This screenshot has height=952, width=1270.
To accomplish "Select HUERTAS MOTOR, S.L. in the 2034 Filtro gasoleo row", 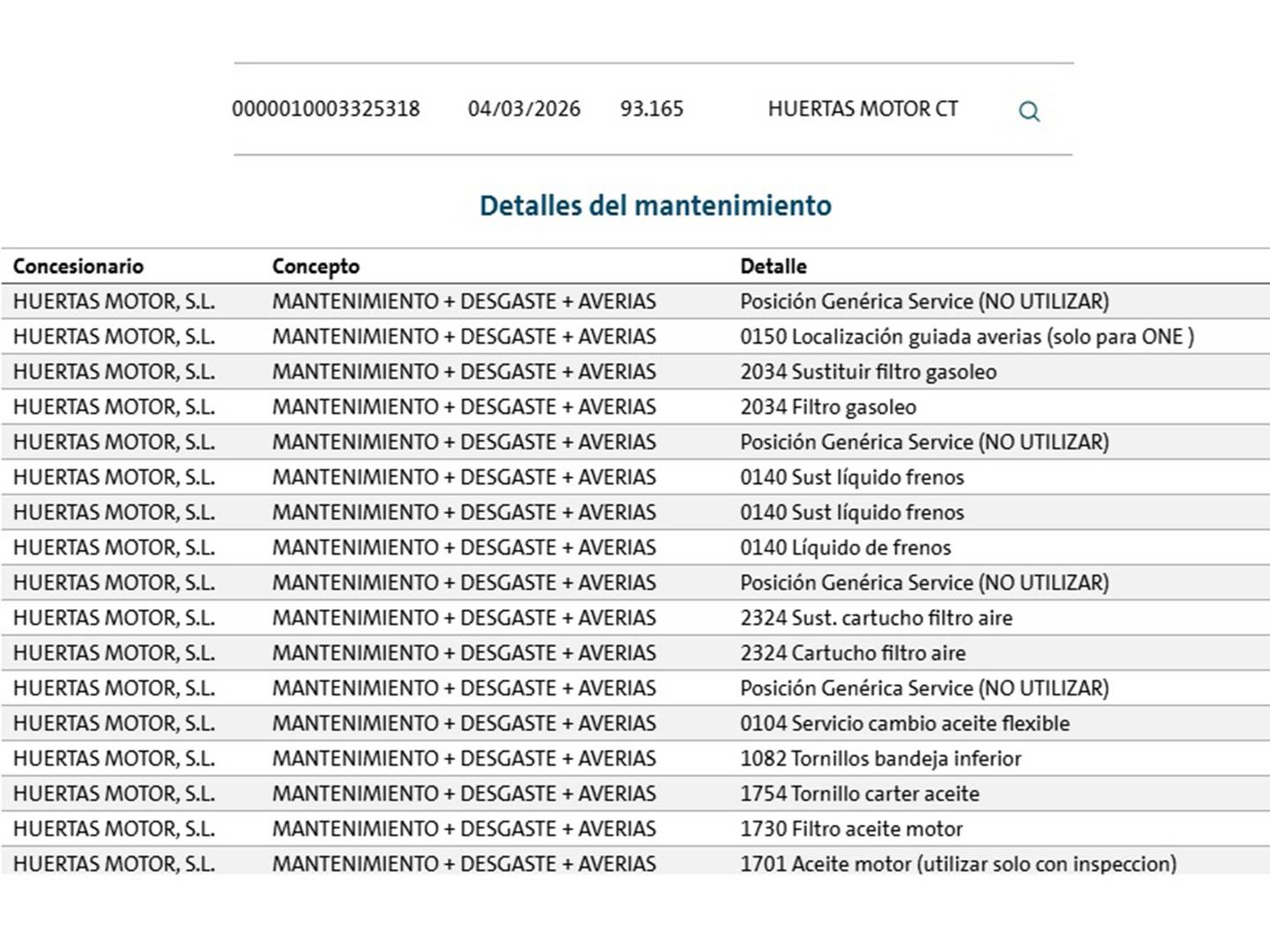I will [114, 407].
